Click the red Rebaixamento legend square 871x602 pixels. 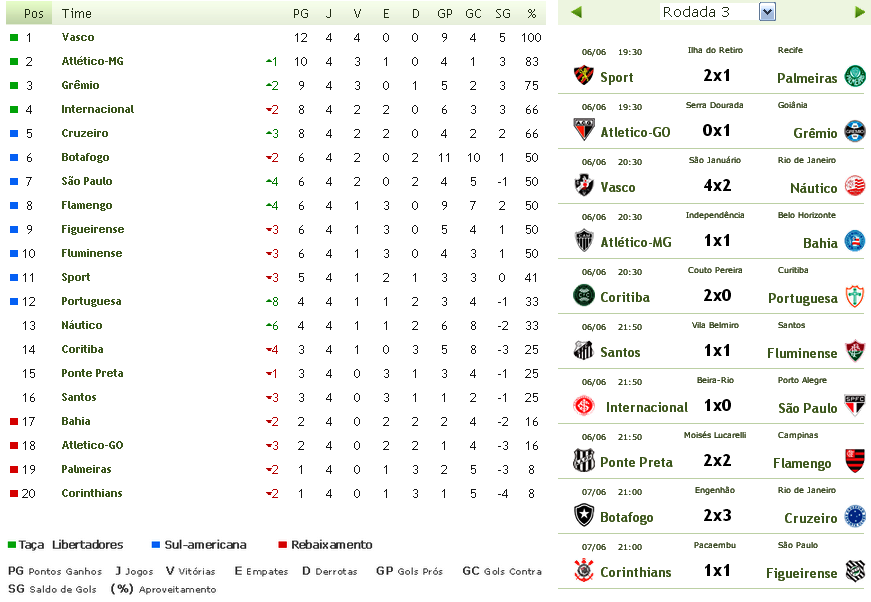pyautogui.click(x=283, y=545)
